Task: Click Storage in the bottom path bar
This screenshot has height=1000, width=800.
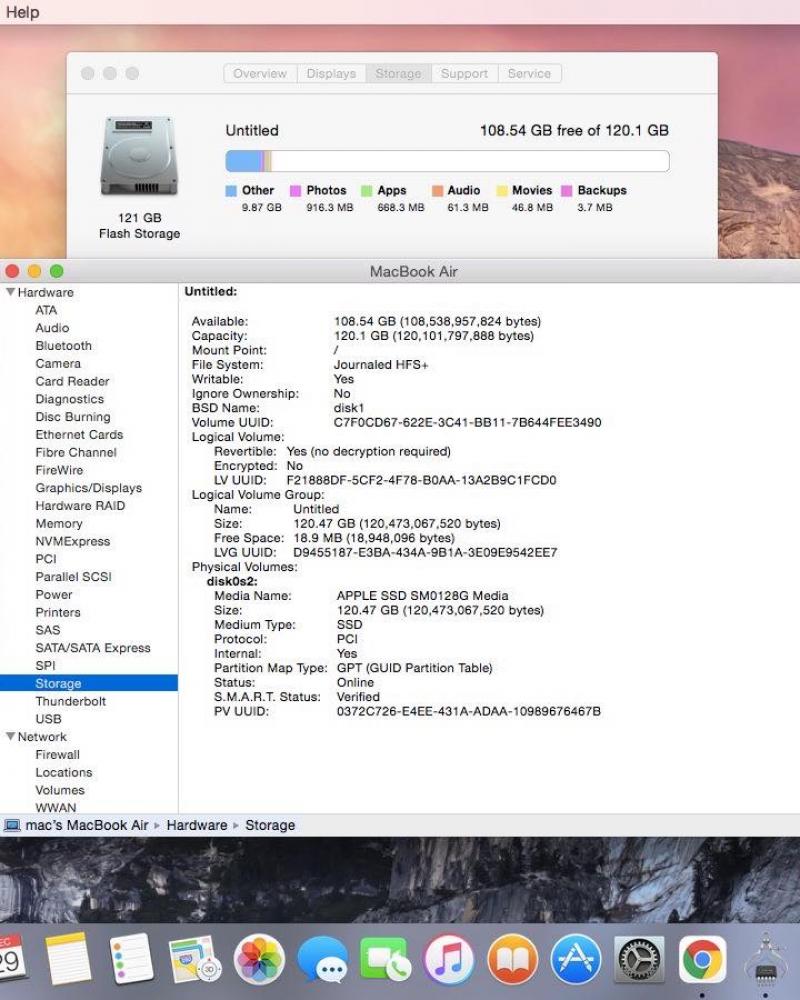Action: 270,825
